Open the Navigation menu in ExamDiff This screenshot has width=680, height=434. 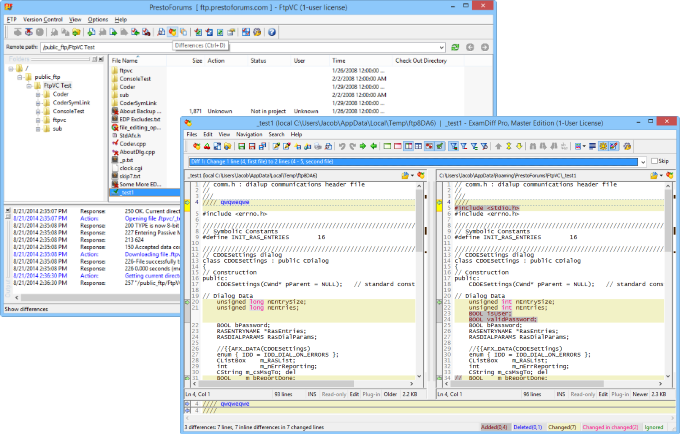pos(249,134)
